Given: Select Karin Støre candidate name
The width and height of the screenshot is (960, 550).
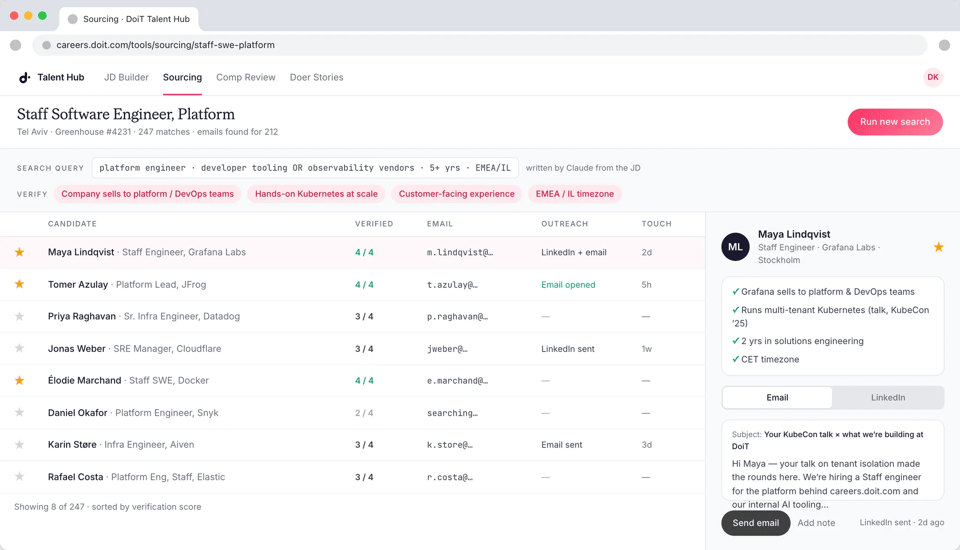Looking at the screenshot, I should click(72, 445).
